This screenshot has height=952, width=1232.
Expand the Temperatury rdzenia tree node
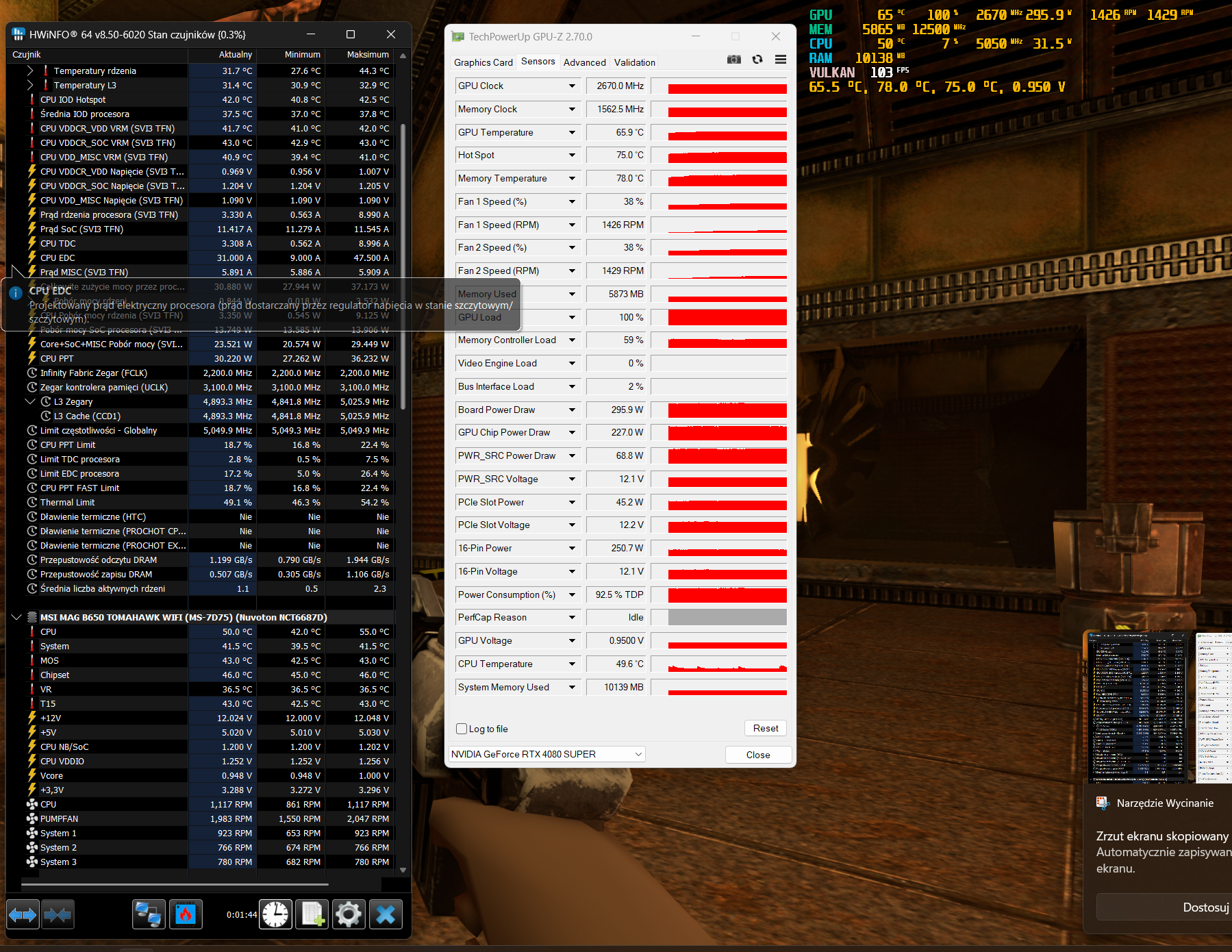pyautogui.click(x=29, y=71)
